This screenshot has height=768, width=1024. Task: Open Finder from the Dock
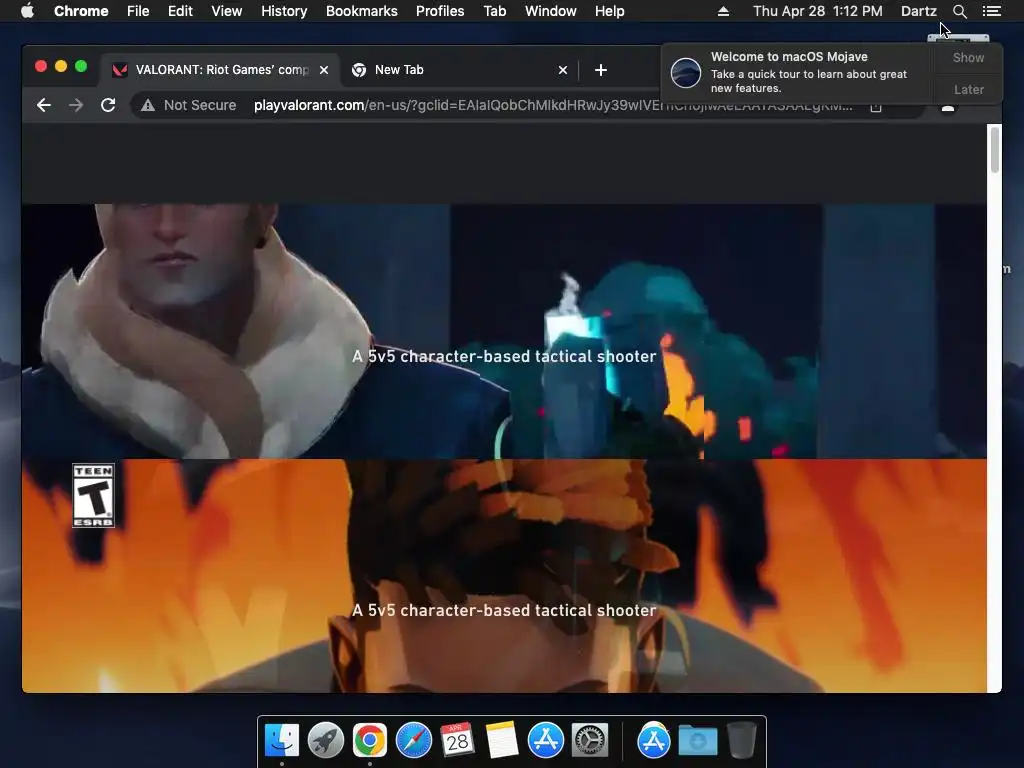pyautogui.click(x=282, y=740)
